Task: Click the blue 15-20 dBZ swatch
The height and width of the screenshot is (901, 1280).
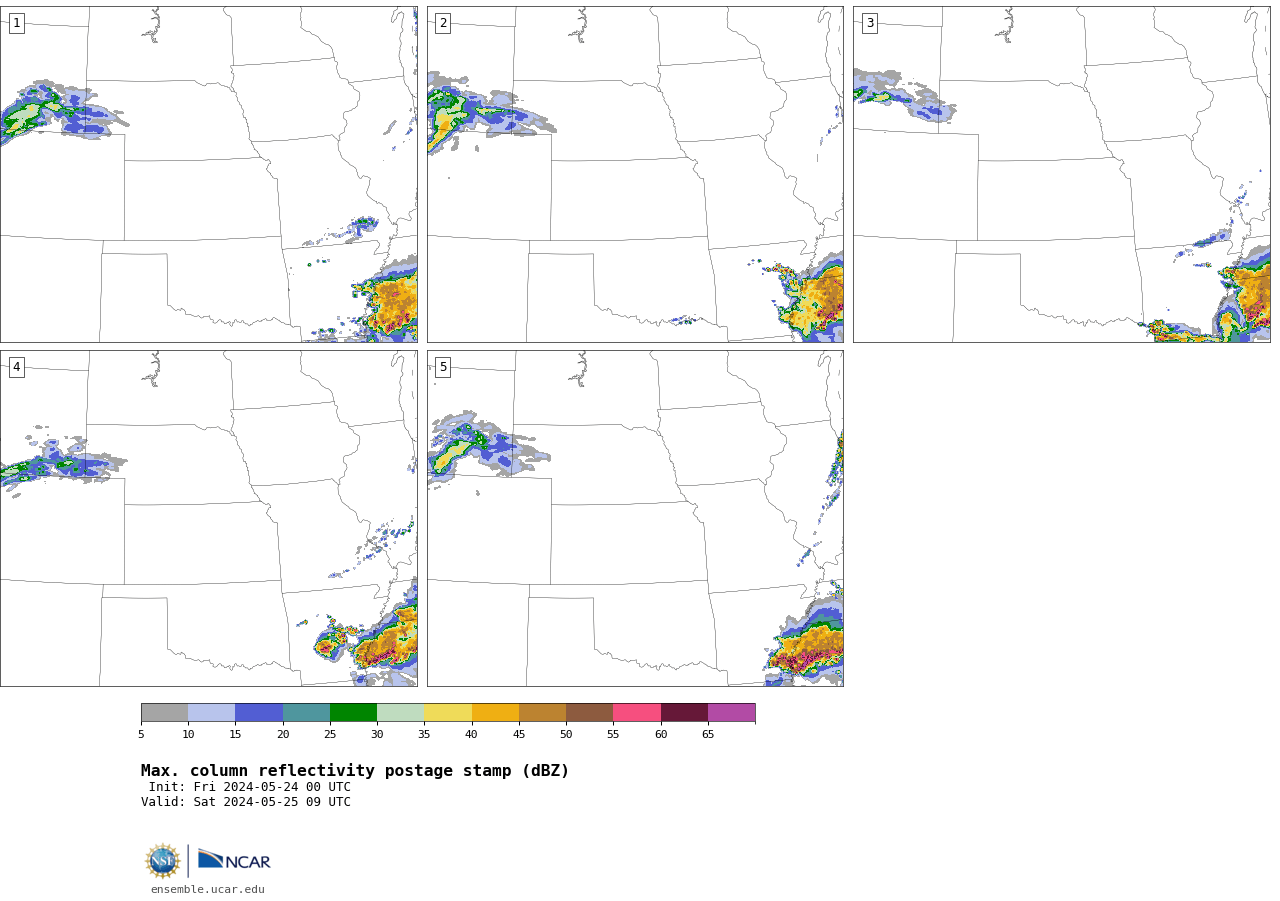Action: pos(259,712)
